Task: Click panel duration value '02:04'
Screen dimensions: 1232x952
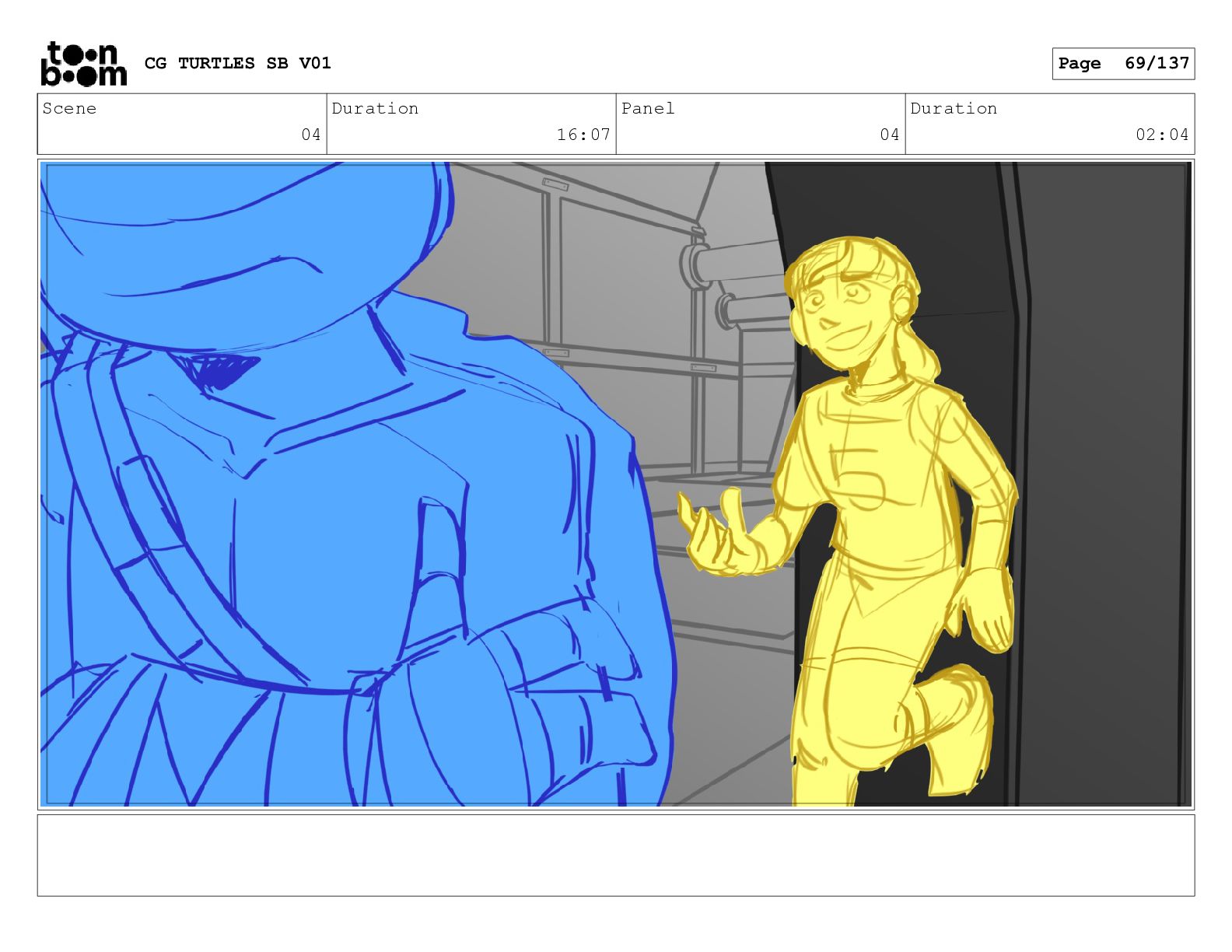Action: click(1162, 135)
